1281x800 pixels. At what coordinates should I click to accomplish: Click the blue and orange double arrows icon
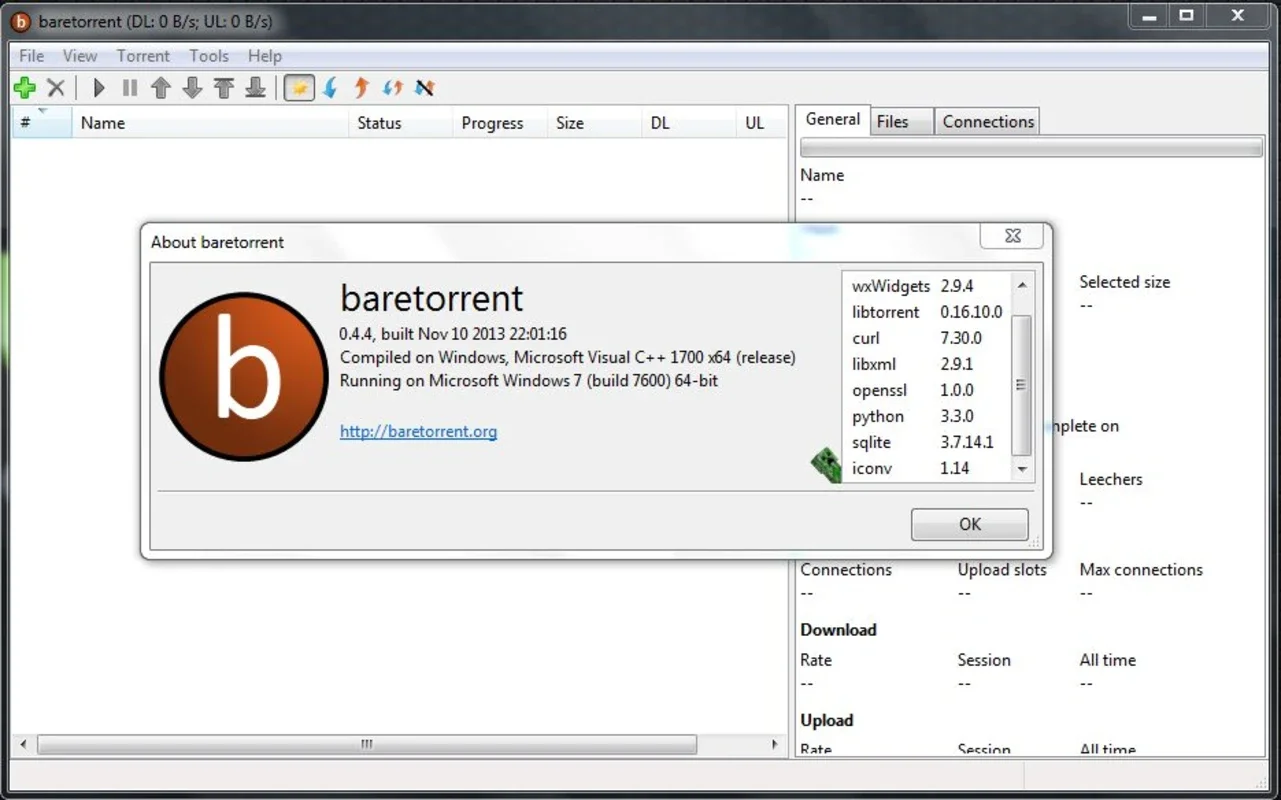(x=393, y=88)
